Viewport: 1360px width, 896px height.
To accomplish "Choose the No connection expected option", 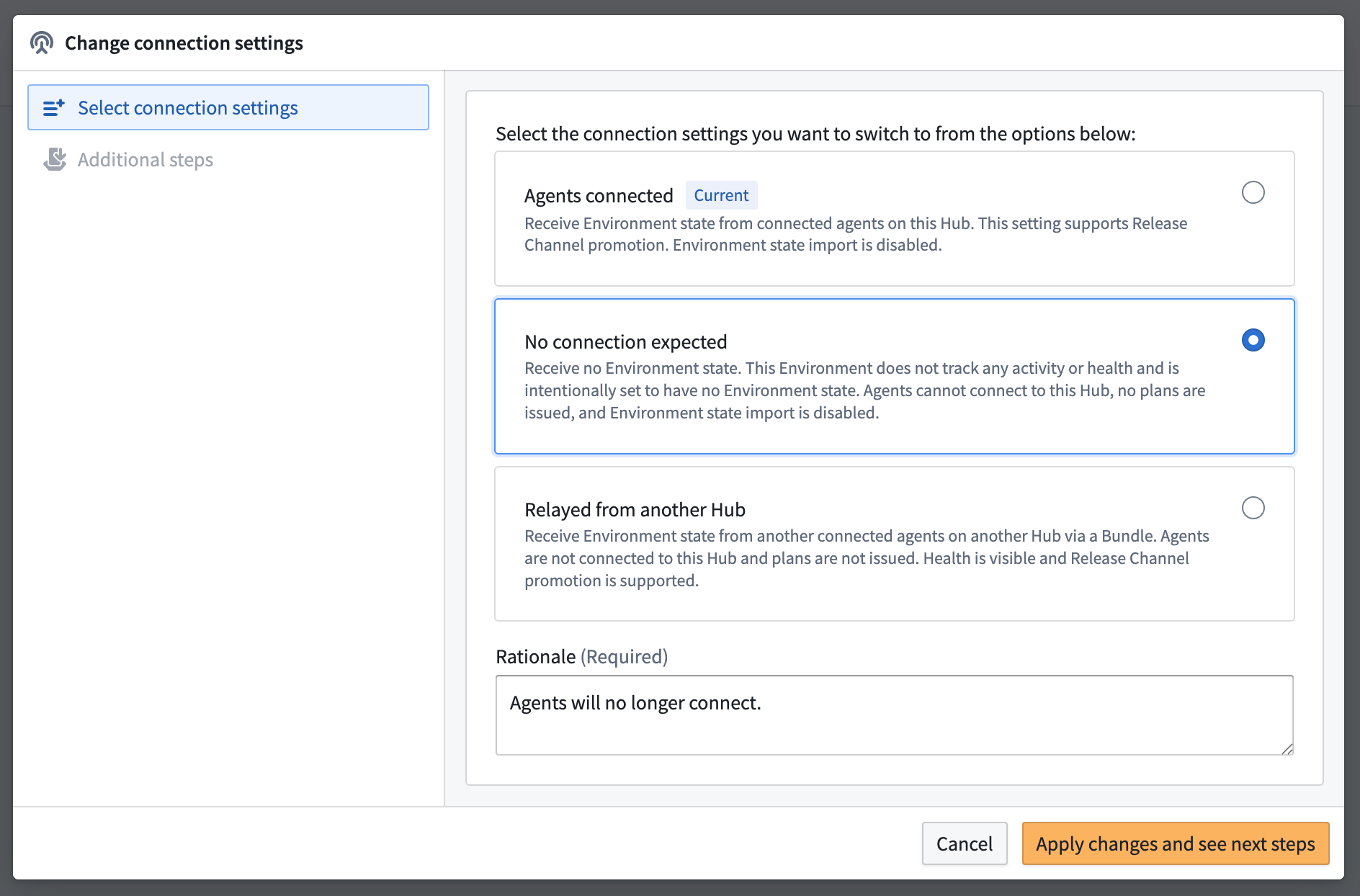I will click(x=1253, y=340).
